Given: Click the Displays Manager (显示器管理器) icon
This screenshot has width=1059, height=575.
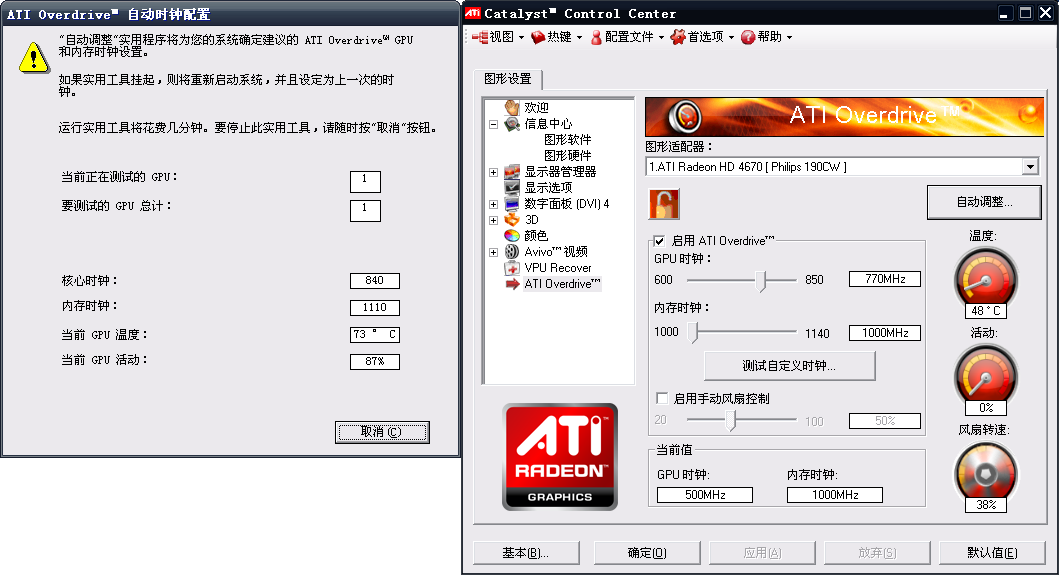Looking at the screenshot, I should (512, 172).
